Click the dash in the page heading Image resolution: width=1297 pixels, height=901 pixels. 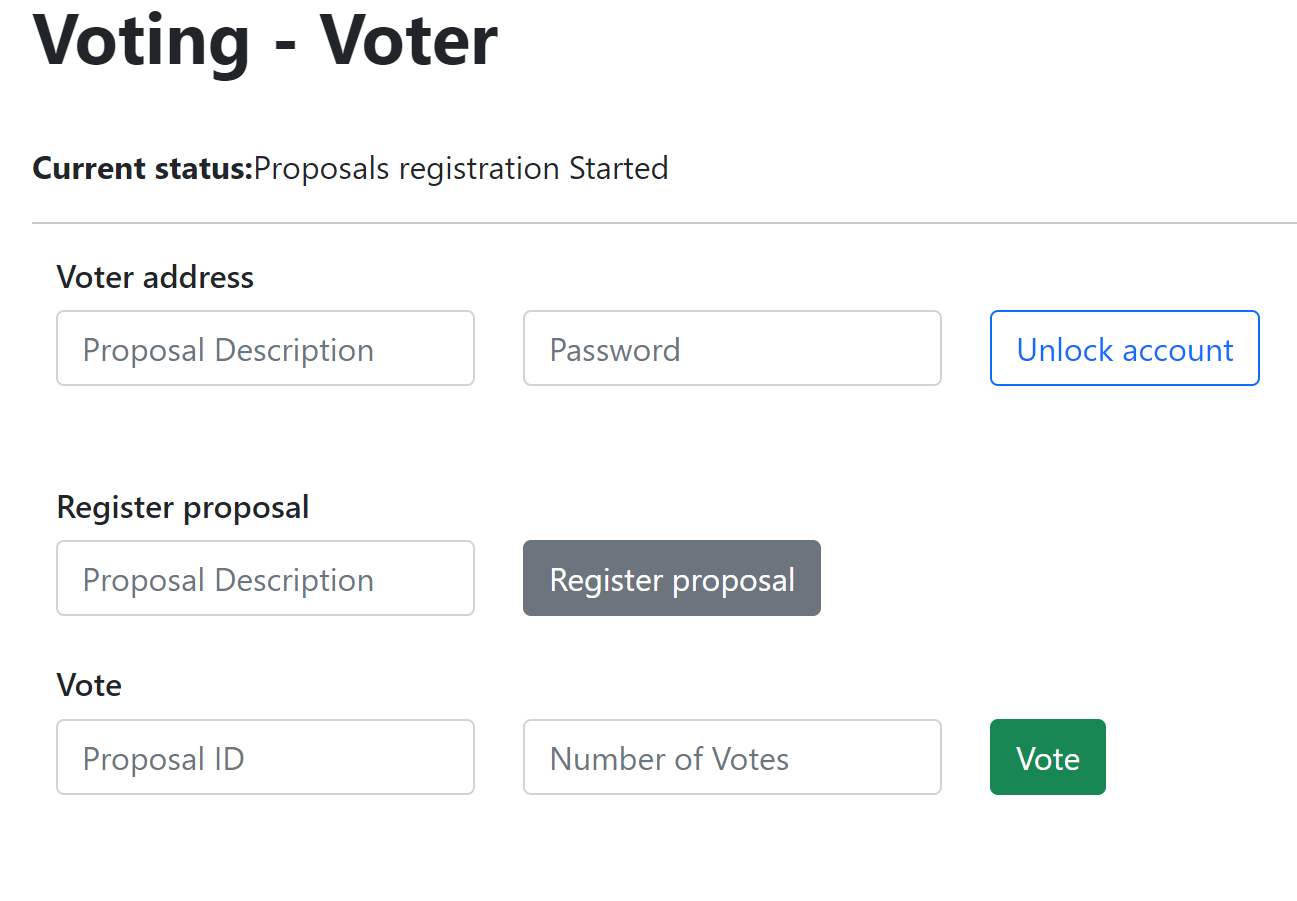[285, 45]
